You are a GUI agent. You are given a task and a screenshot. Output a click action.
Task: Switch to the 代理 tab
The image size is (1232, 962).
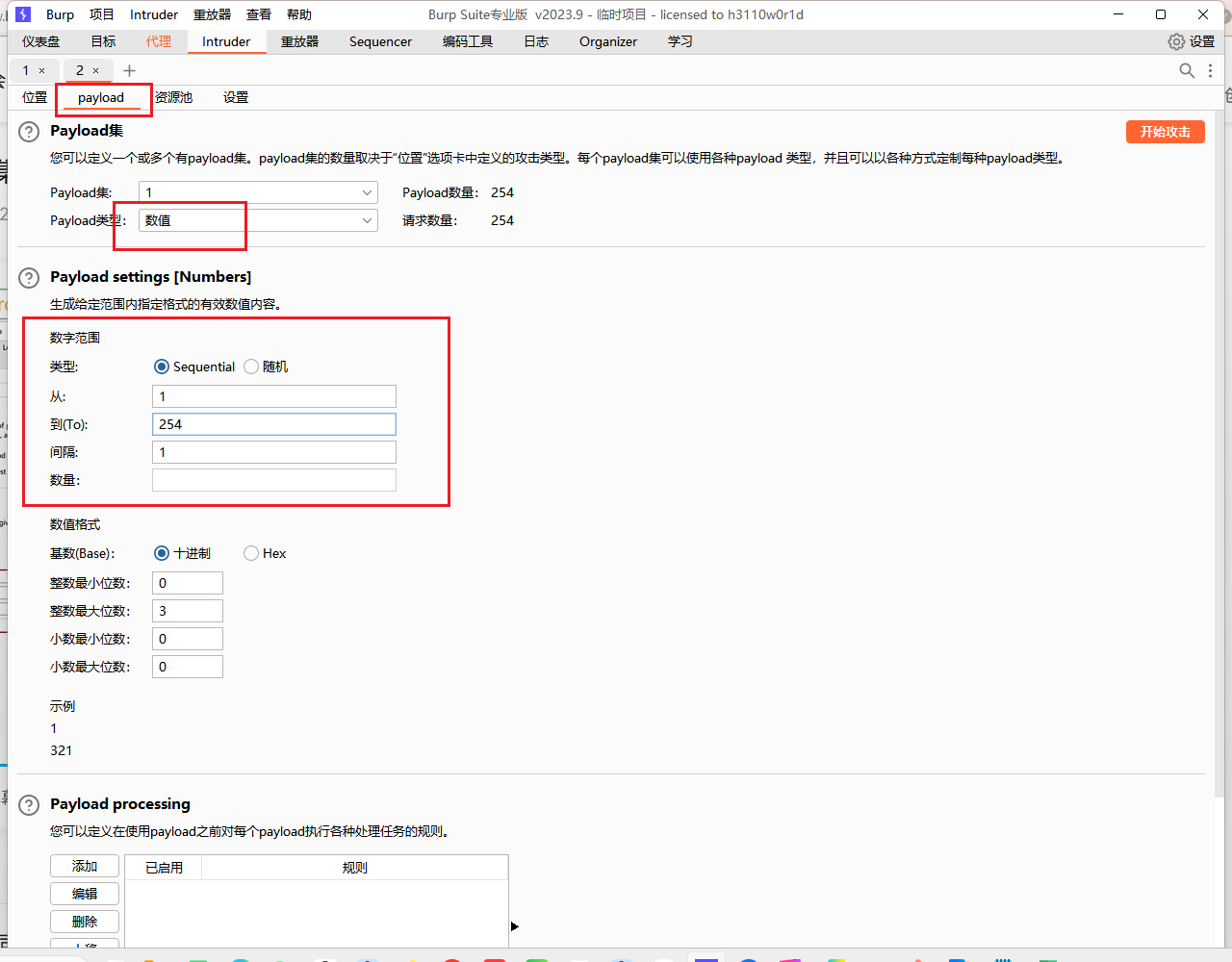coord(159,41)
